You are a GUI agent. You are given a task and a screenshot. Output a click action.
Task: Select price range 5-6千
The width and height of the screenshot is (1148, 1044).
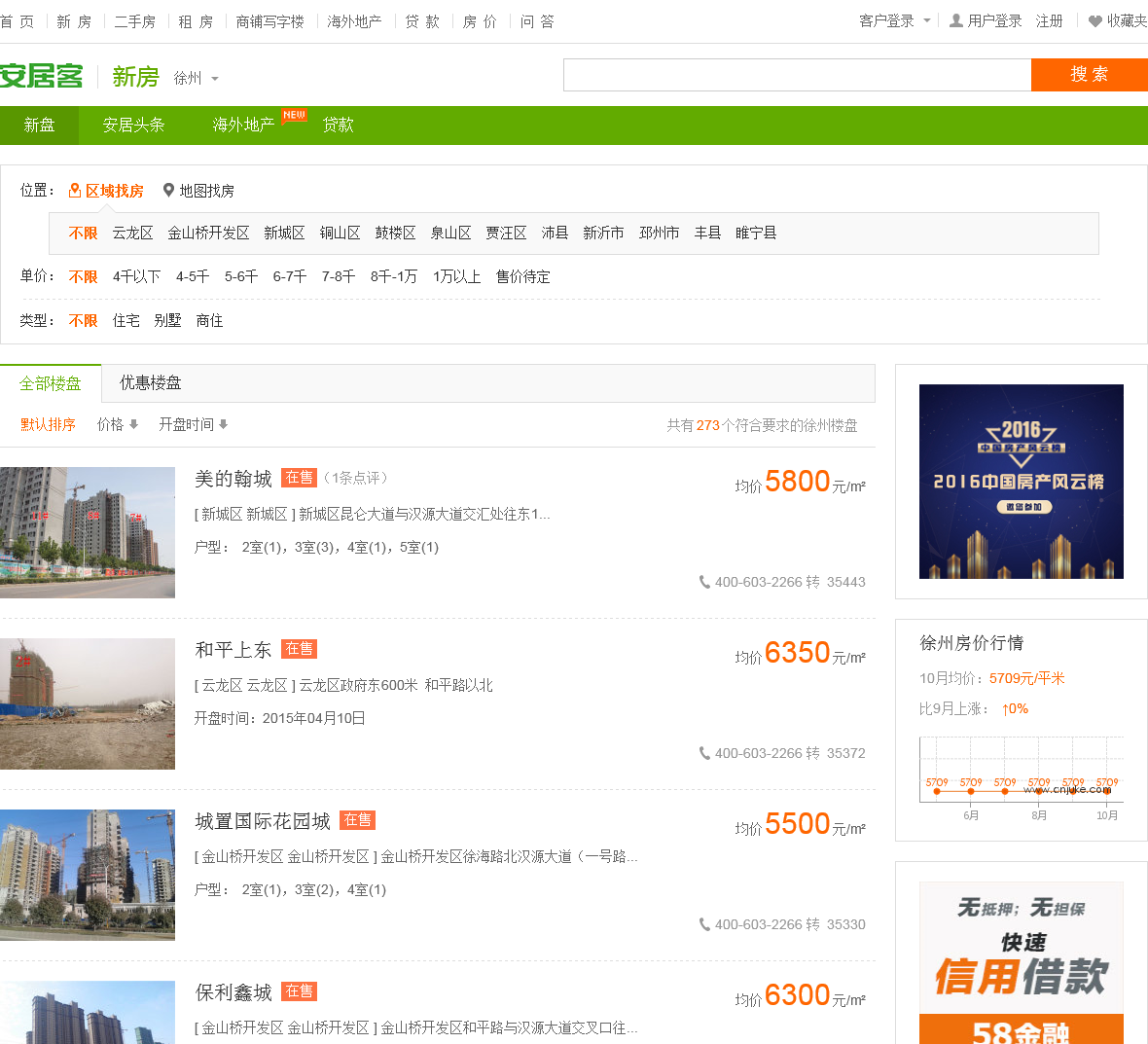pyautogui.click(x=241, y=276)
